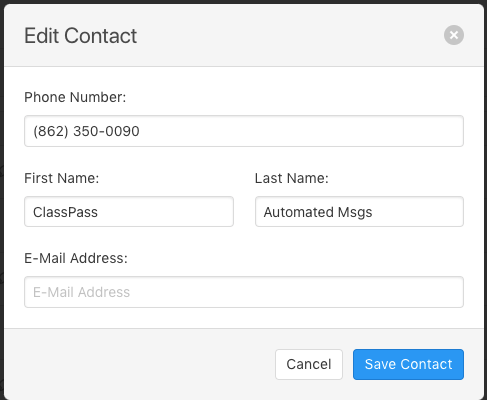Focus the First Name field containing ClassPass
The height and width of the screenshot is (400, 487).
click(x=129, y=212)
